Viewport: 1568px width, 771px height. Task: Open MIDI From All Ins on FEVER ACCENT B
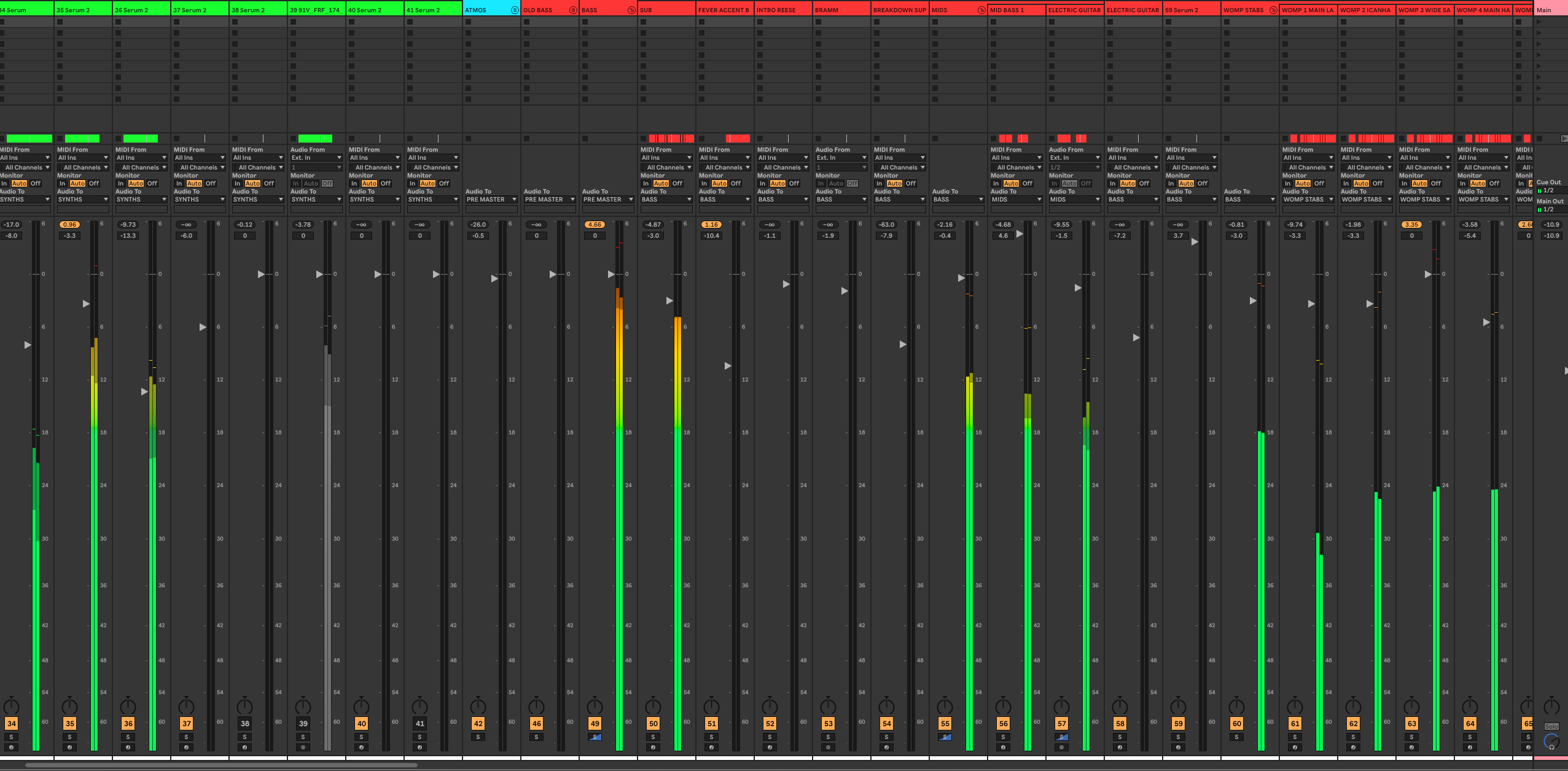coord(725,158)
